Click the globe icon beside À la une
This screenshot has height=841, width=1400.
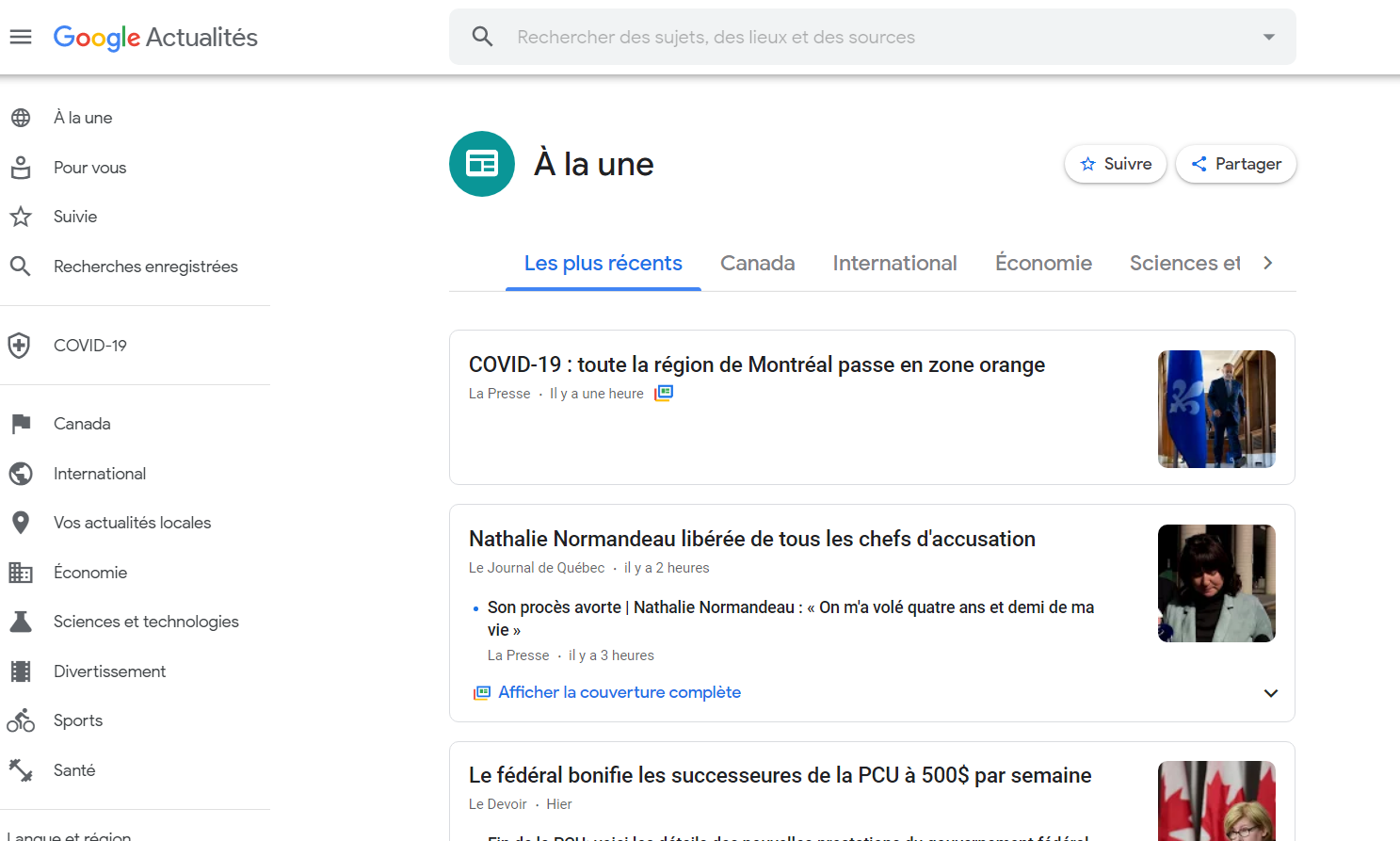[21, 118]
